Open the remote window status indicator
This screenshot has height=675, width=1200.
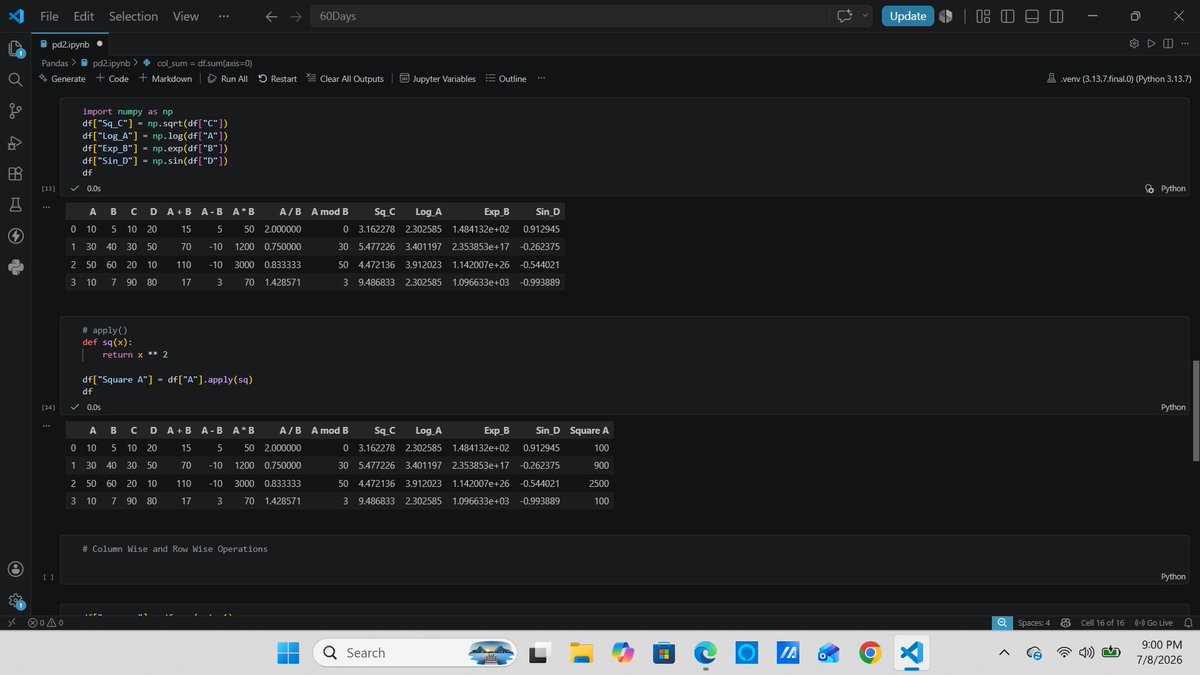point(10,622)
